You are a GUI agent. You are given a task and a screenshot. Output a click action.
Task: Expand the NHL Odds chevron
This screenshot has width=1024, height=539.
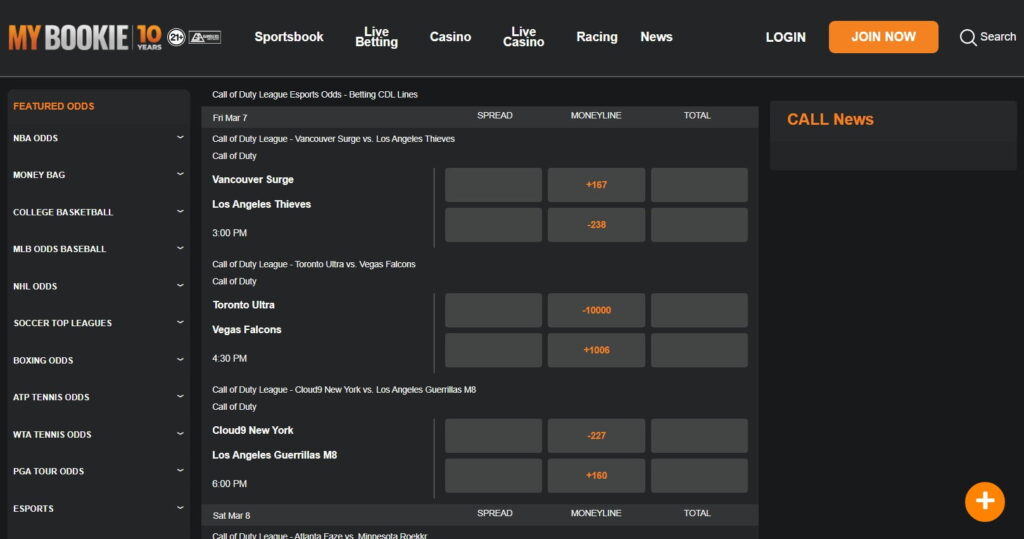pos(180,286)
